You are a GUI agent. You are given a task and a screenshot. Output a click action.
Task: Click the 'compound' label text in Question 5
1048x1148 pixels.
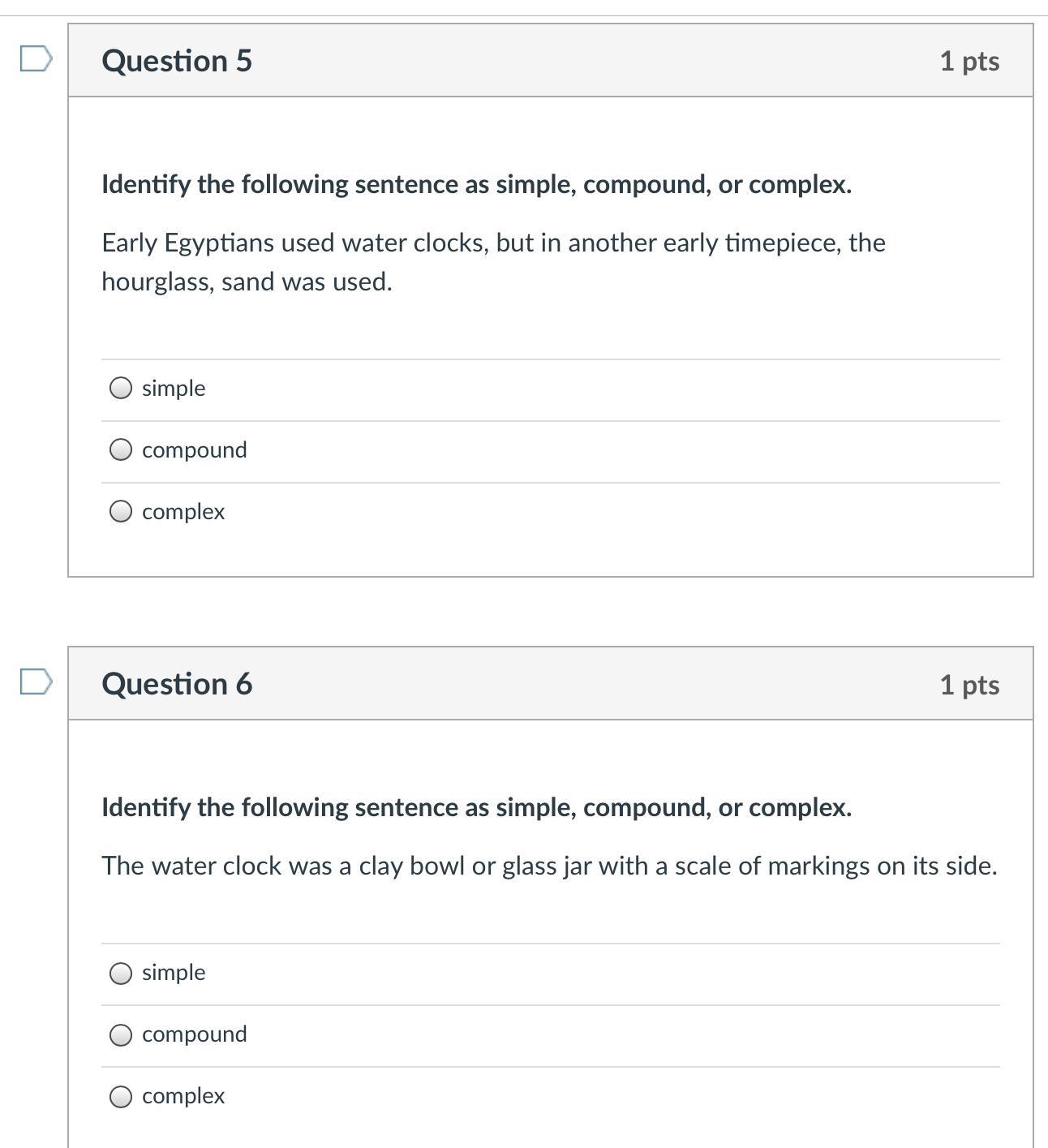coord(195,449)
